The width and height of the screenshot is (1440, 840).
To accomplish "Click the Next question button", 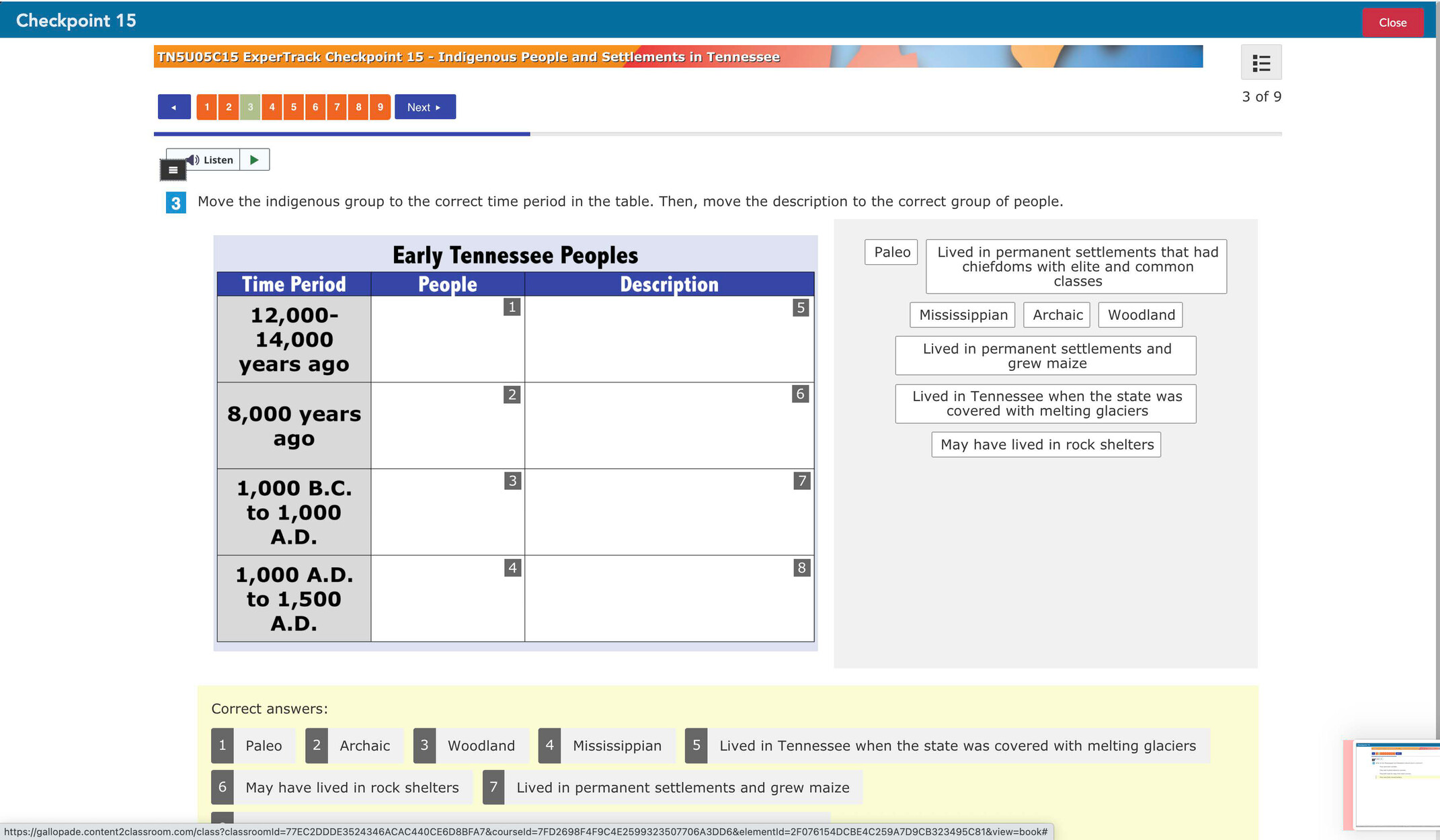I will (x=425, y=108).
